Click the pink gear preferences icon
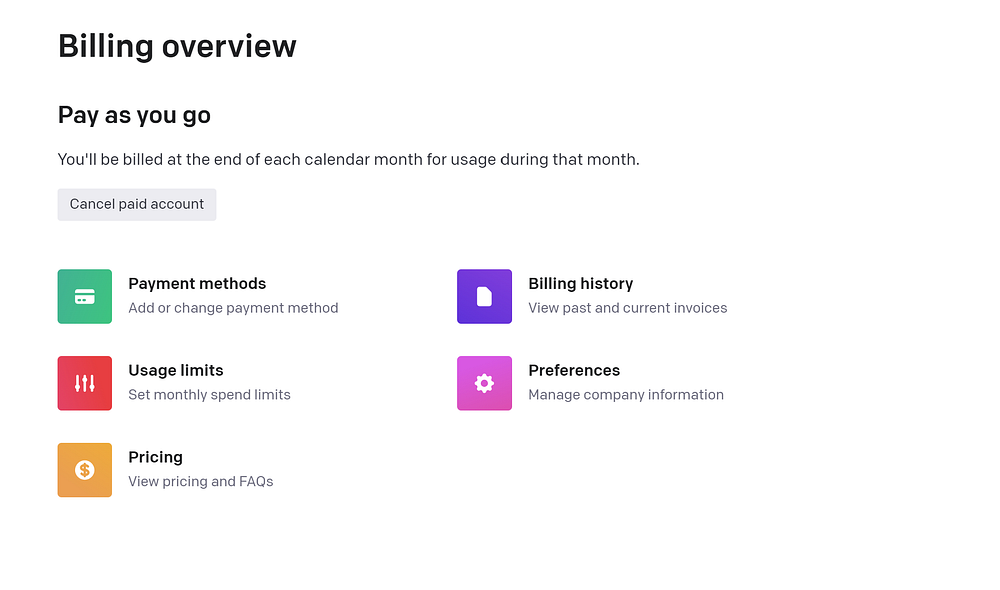Image resolution: width=1000 pixels, height=590 pixels. click(484, 383)
